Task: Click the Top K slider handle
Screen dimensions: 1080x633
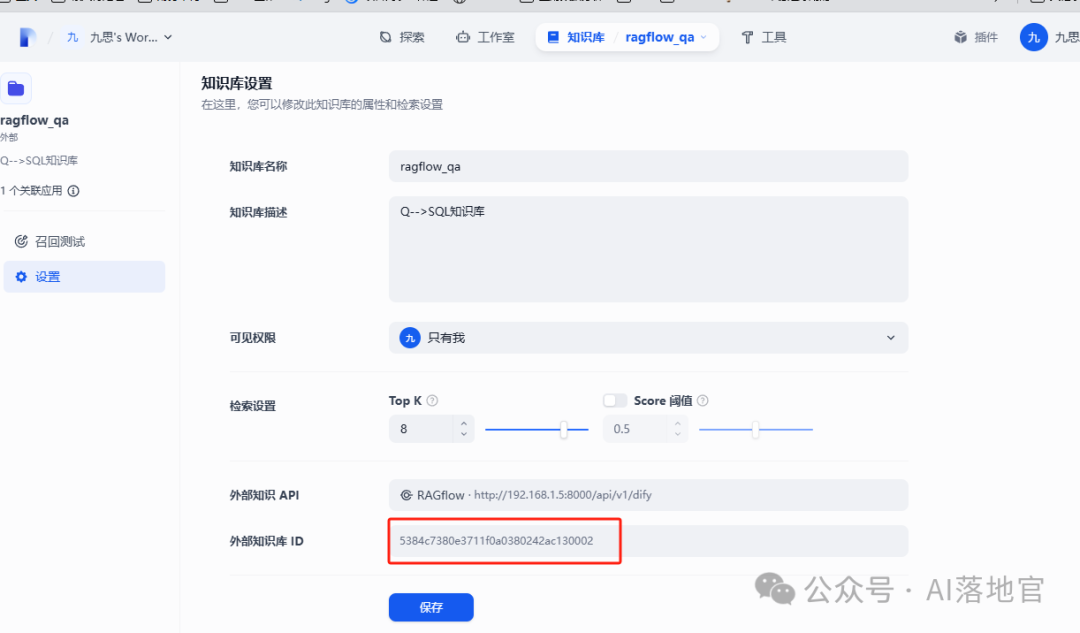Action: tap(563, 430)
